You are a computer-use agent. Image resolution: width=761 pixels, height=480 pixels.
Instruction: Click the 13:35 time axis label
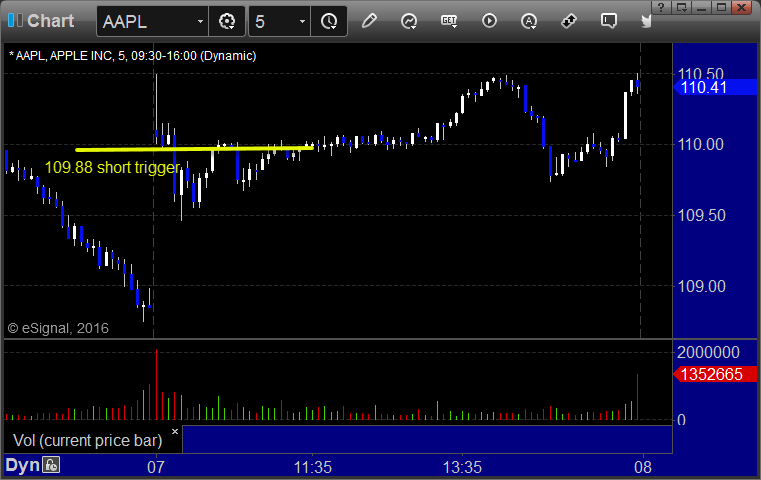click(x=462, y=467)
